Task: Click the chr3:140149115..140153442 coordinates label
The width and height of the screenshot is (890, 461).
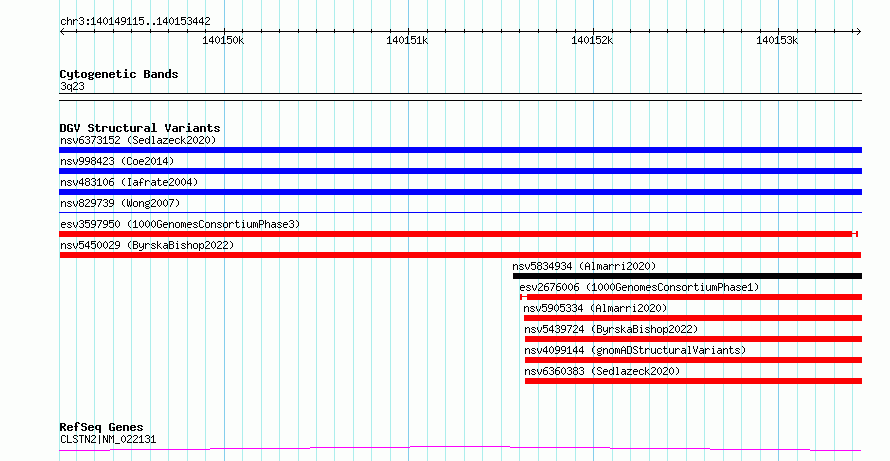Action: point(135,22)
